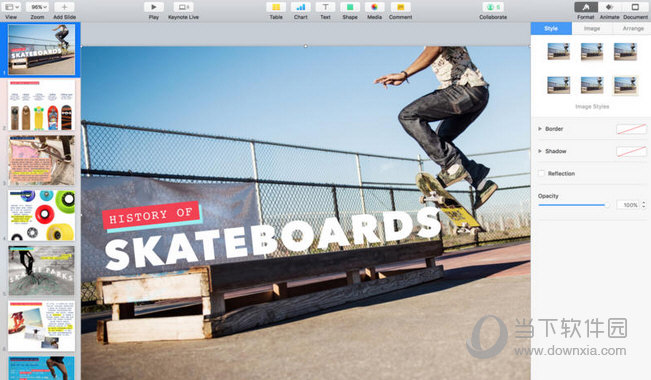Open the Shape picker icon
Viewport: 651px width, 380px height.
350,7
